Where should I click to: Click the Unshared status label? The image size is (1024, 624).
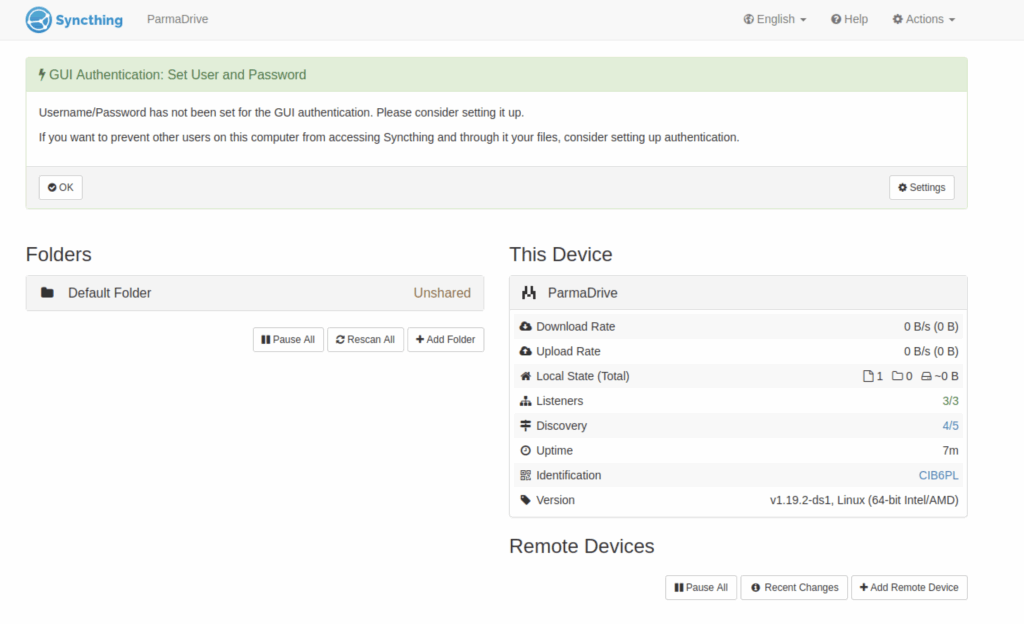442,293
